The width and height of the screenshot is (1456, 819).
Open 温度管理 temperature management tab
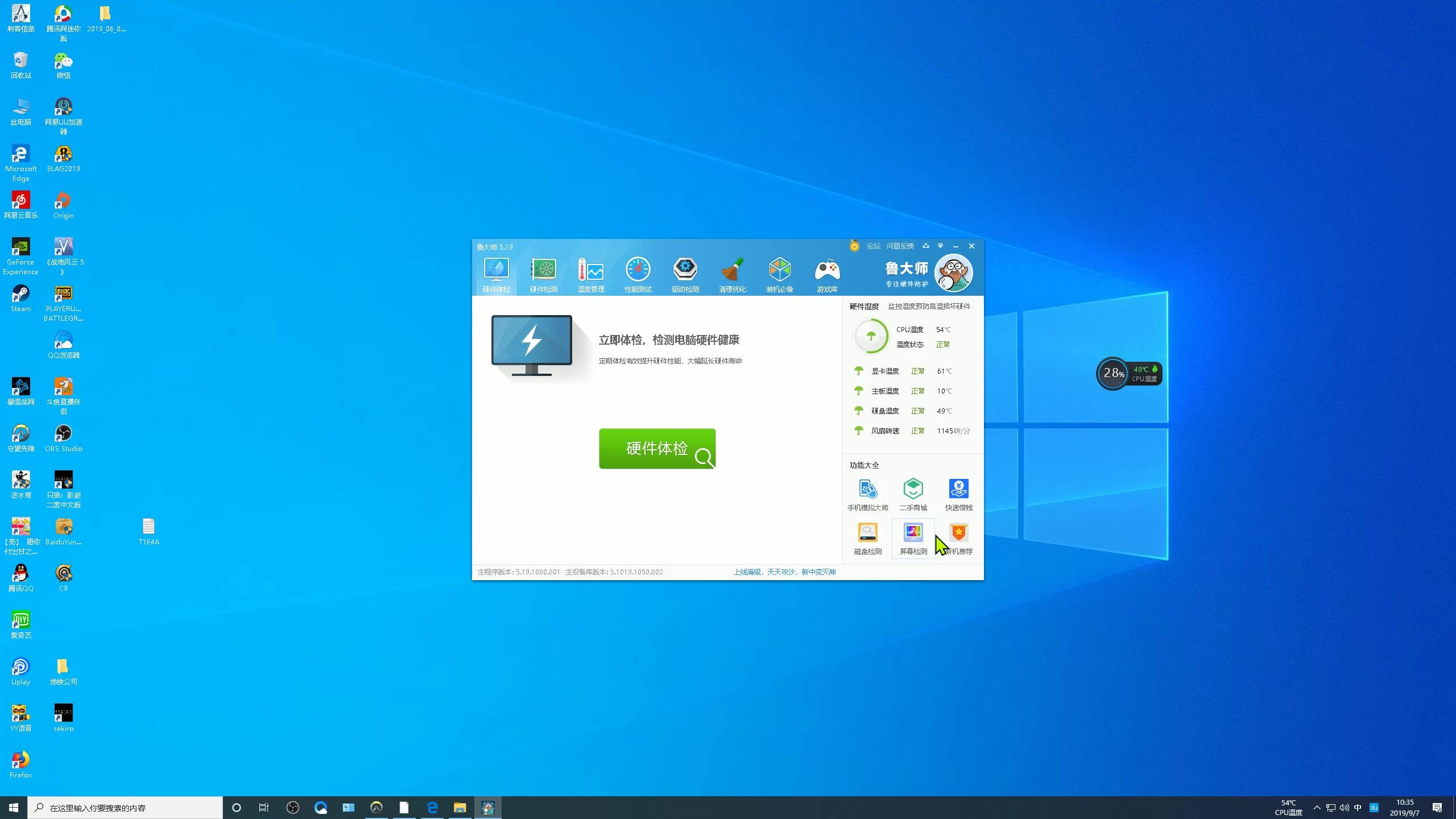click(x=590, y=275)
